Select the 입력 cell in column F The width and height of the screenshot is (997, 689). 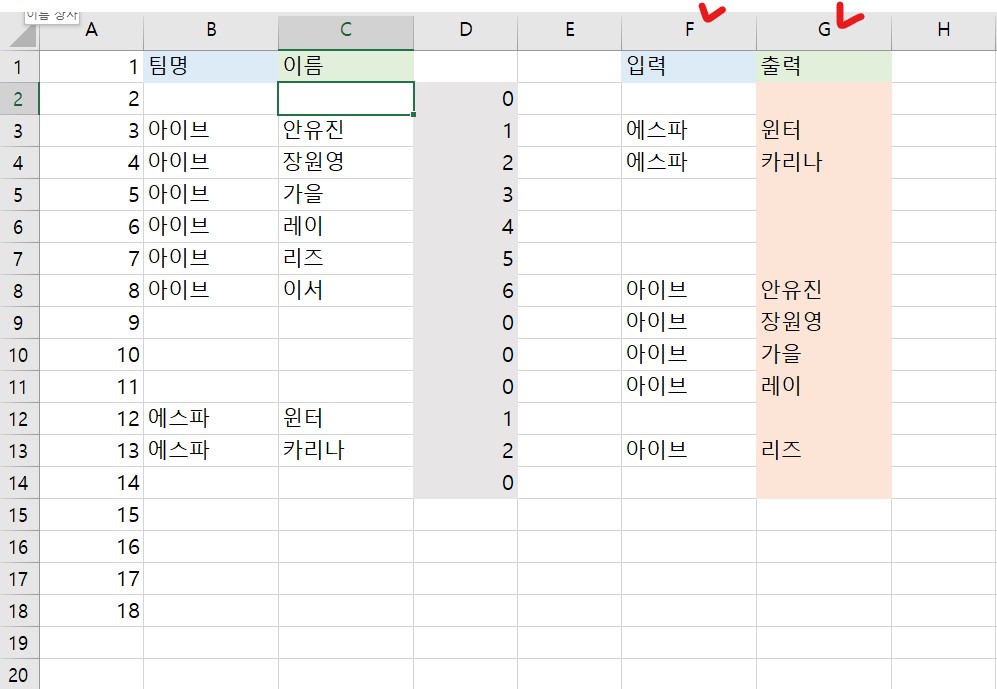click(689, 66)
